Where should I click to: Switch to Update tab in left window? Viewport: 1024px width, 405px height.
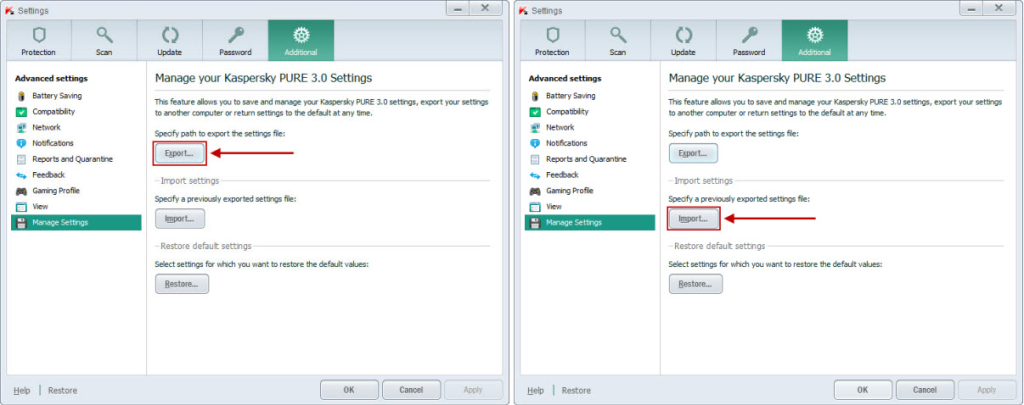(170, 40)
